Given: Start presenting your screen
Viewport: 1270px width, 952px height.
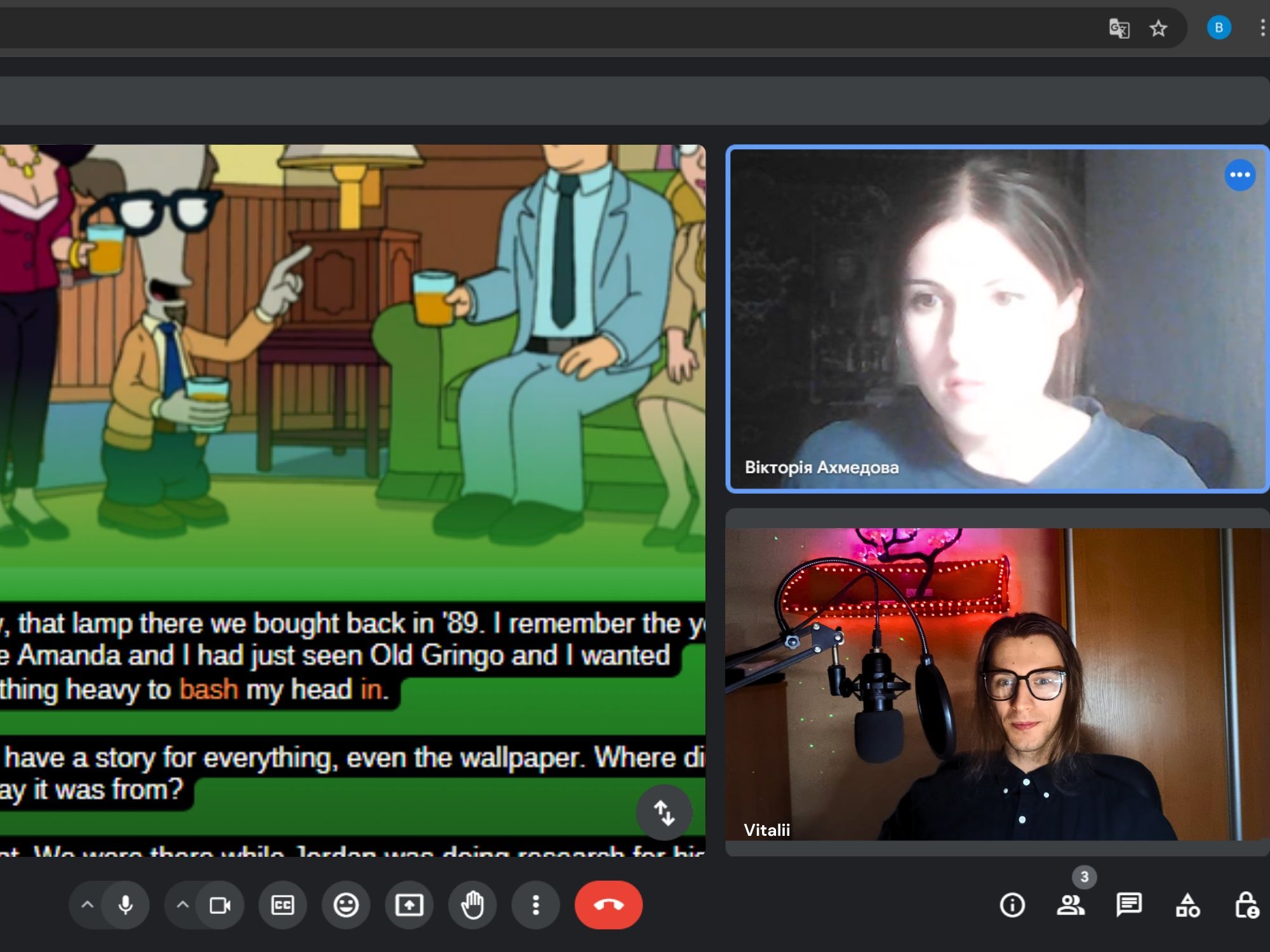Looking at the screenshot, I should [x=409, y=905].
